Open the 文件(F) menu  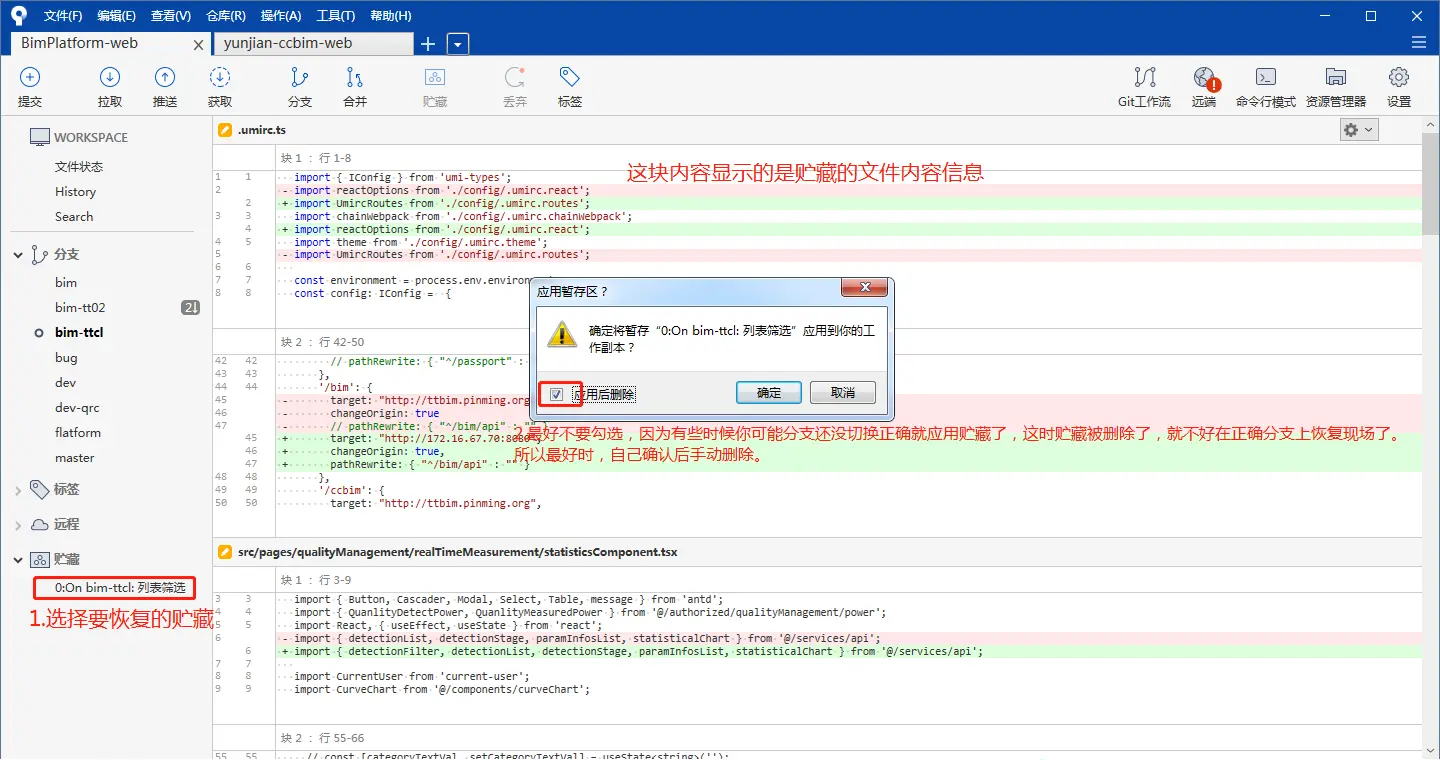point(63,16)
